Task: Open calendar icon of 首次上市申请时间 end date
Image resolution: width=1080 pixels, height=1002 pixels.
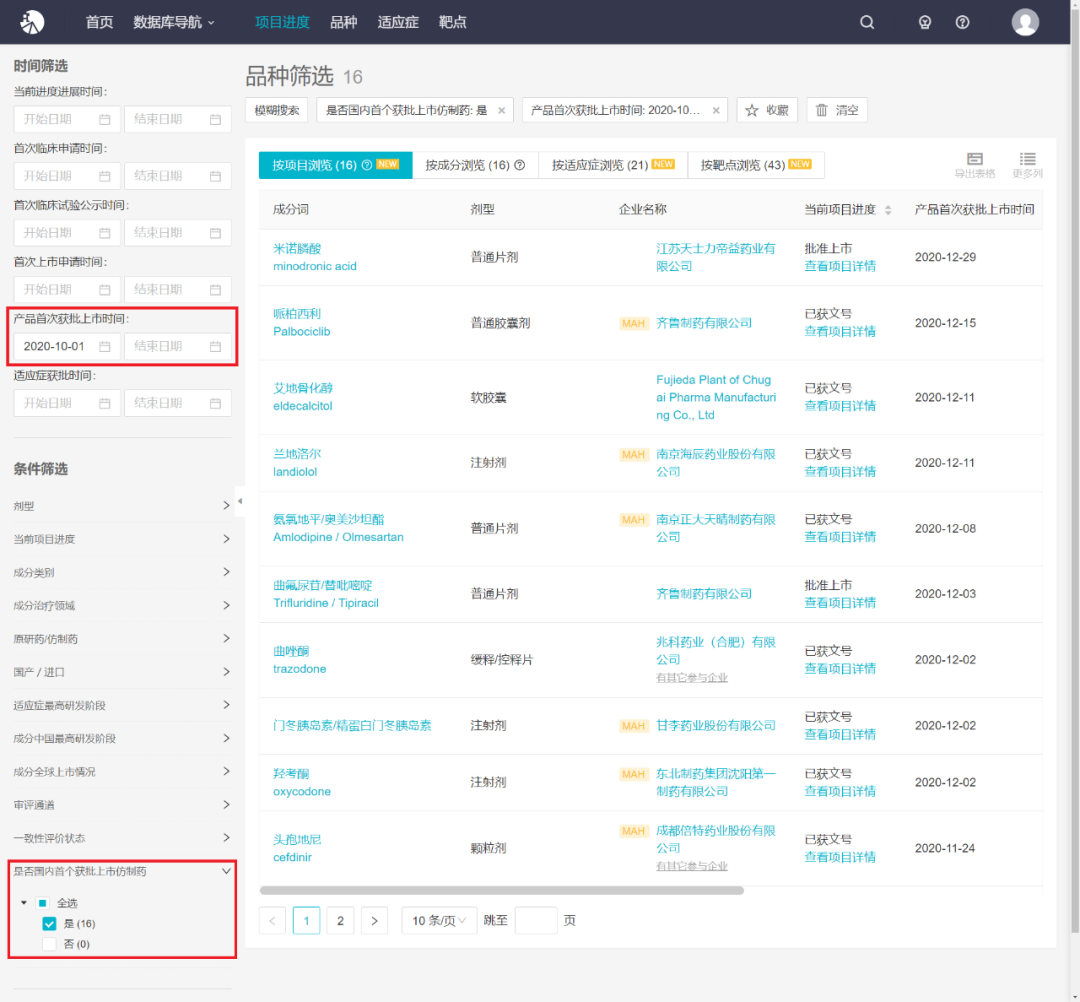Action: [216, 289]
